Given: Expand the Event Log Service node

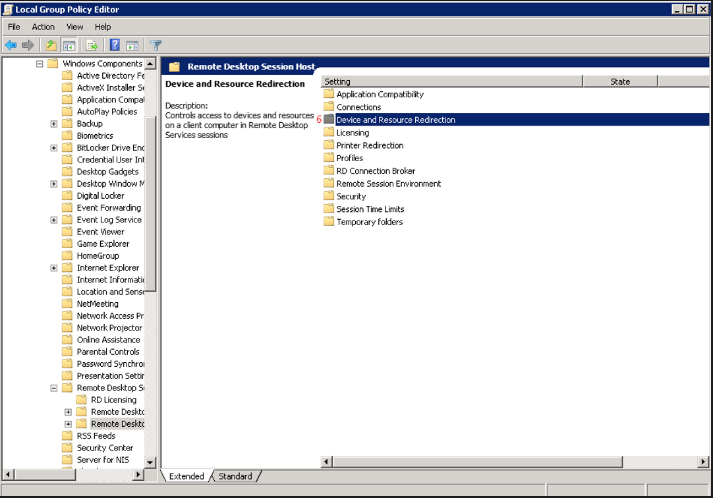Looking at the screenshot, I should (x=54, y=220).
